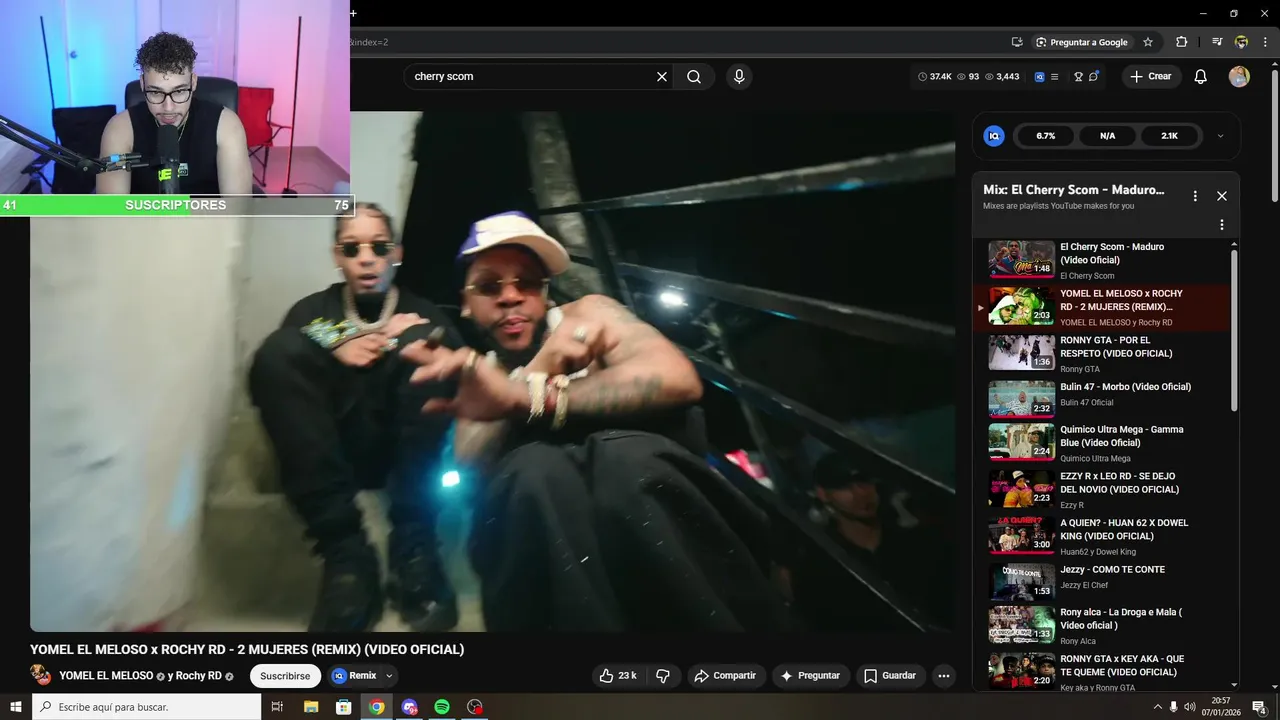The image size is (1280, 720).
Task: Open the Chrome profile avatar
Action: (1241, 42)
